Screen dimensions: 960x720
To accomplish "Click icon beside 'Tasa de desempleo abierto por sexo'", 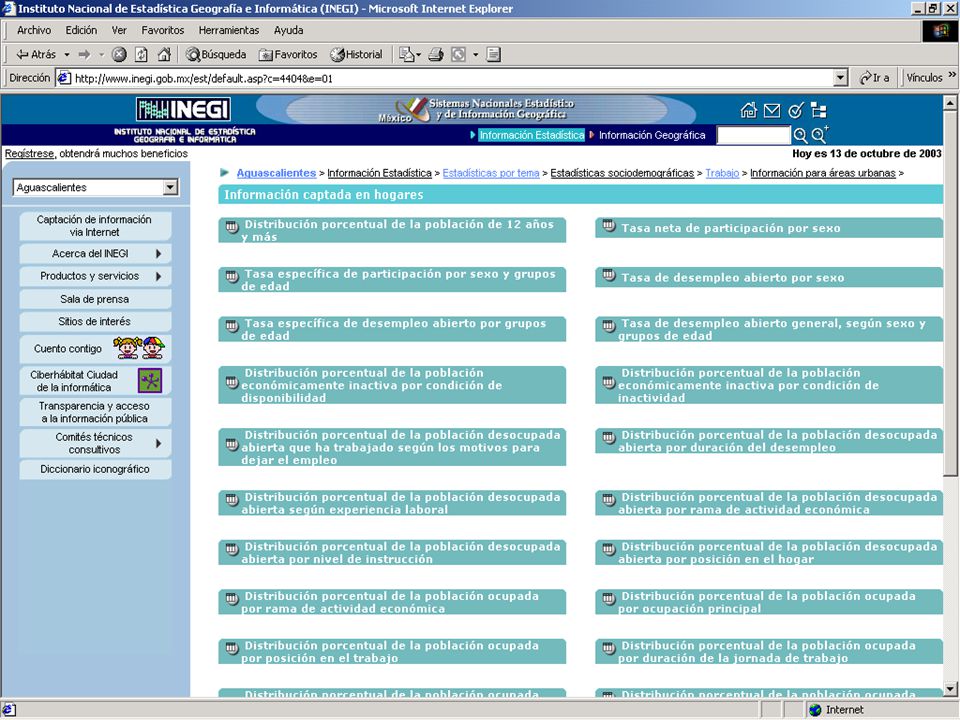I will tap(608, 276).
